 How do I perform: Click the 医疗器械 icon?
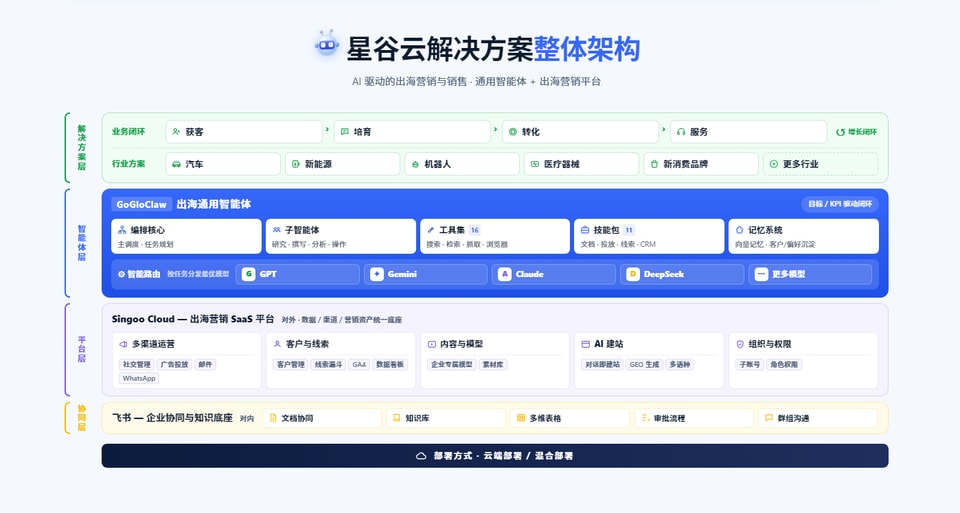click(x=534, y=164)
